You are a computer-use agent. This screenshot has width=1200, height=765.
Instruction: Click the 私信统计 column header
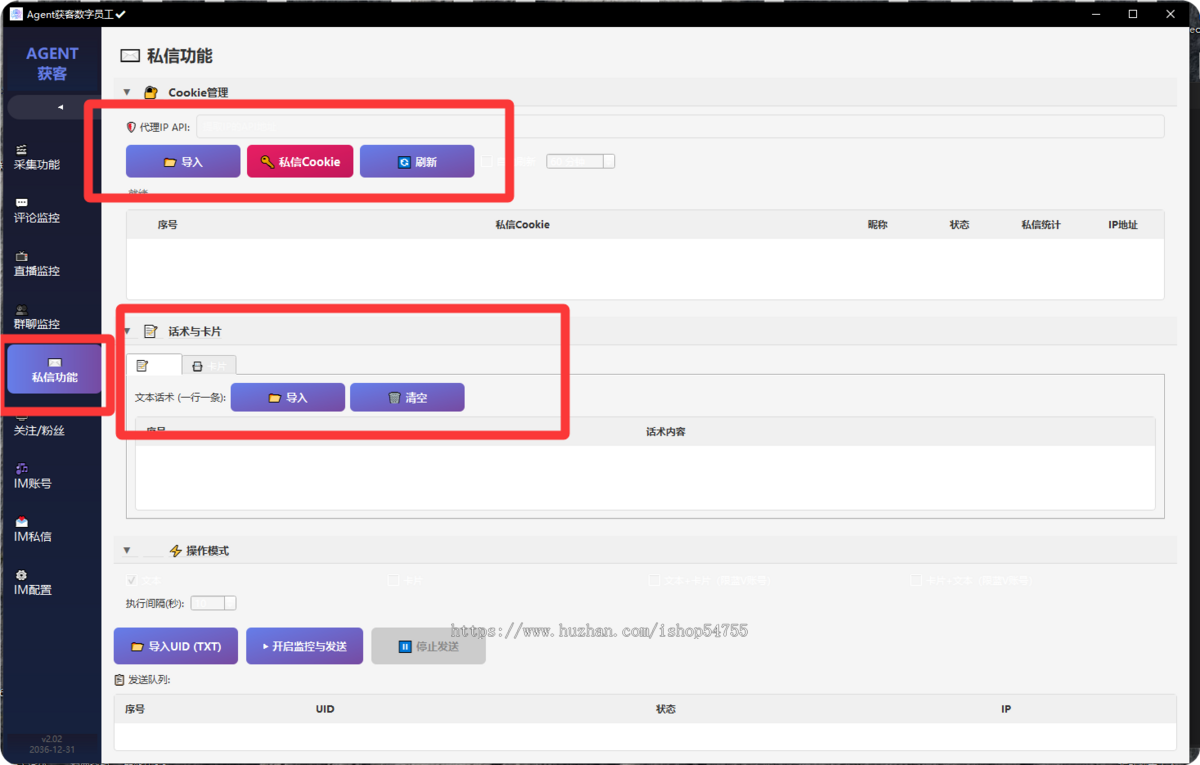pos(1041,225)
